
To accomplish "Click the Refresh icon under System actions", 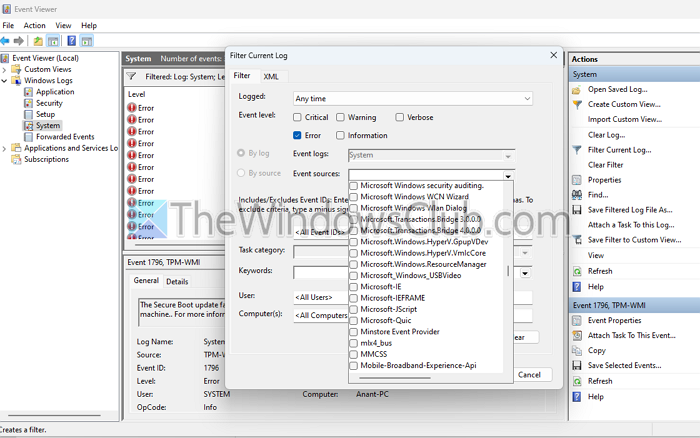I will 577,271.
